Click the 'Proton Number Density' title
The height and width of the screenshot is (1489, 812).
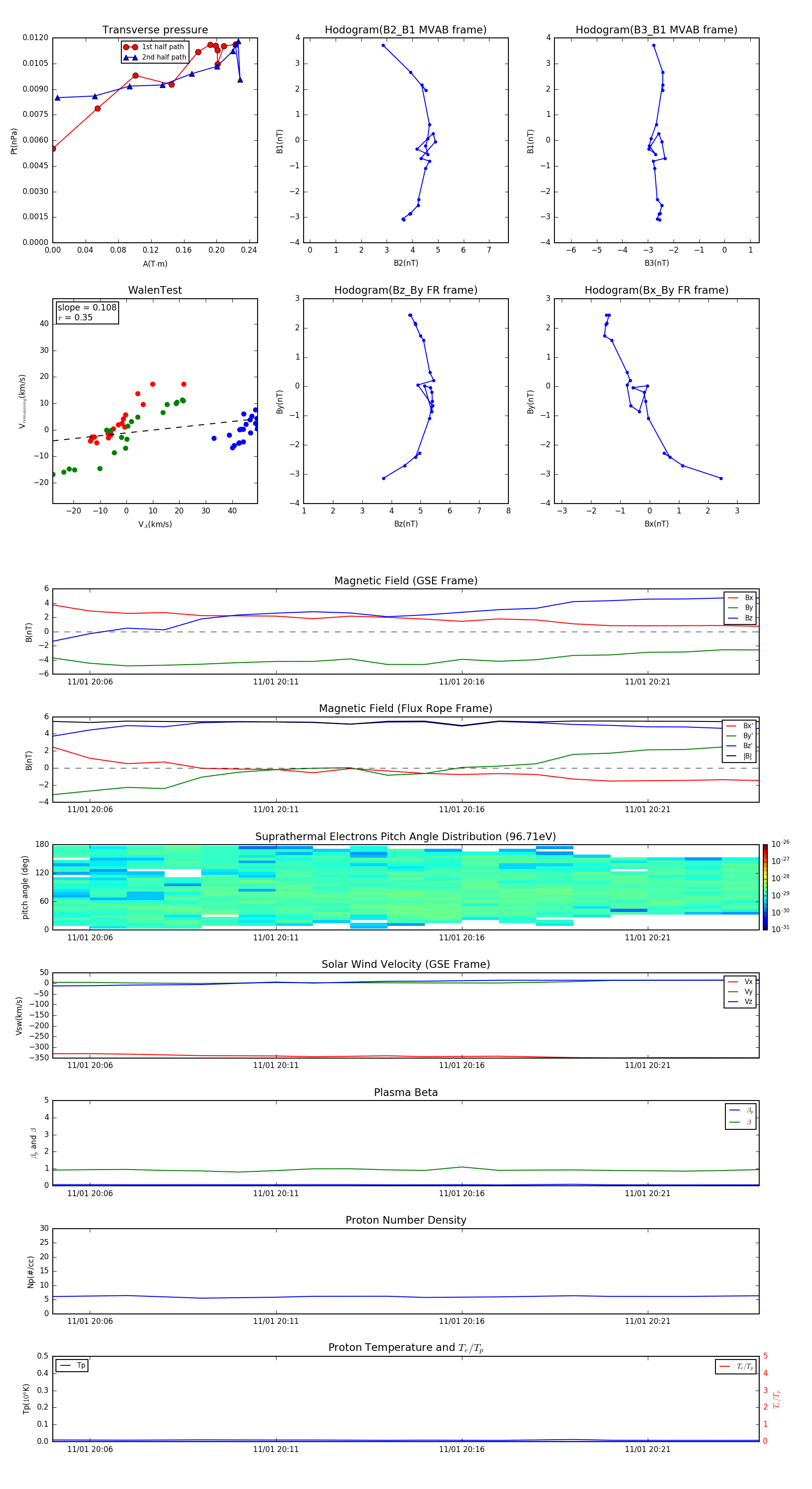pos(406,1220)
